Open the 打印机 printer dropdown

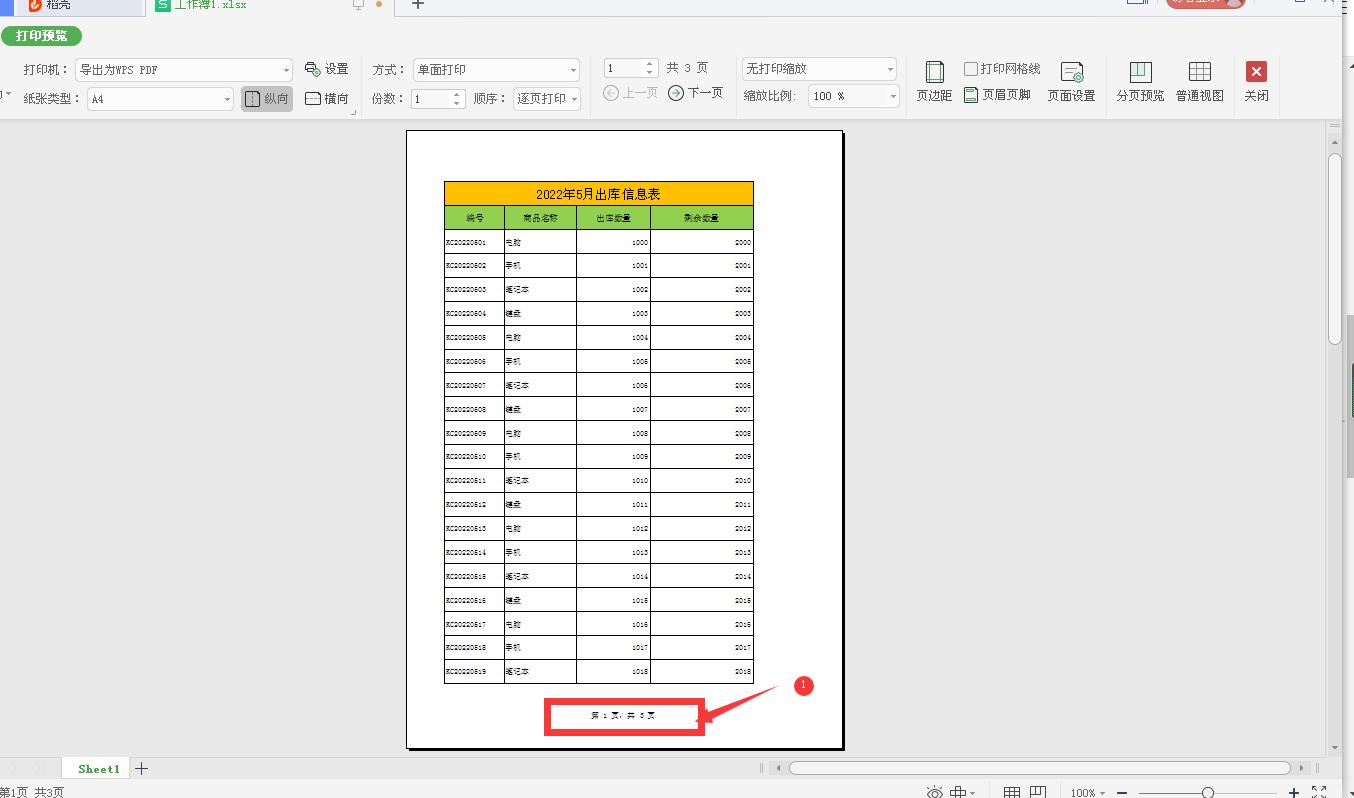[x=183, y=68]
